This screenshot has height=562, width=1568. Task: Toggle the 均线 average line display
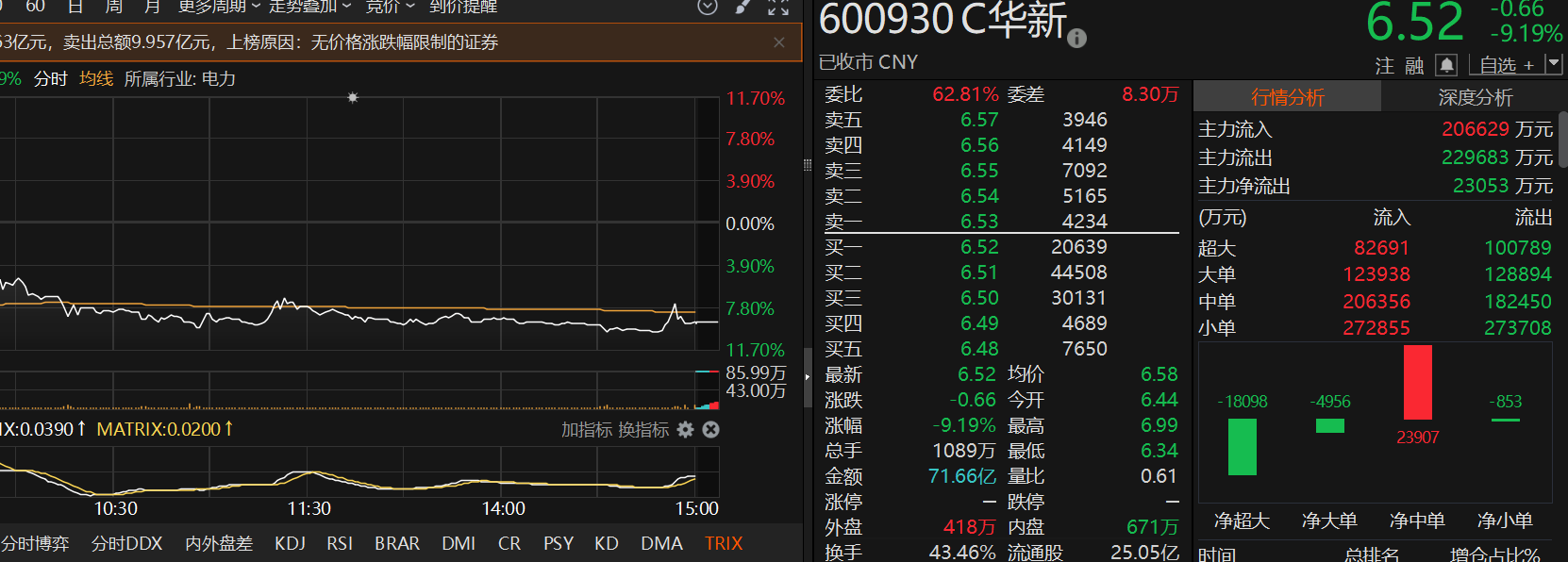click(x=96, y=79)
